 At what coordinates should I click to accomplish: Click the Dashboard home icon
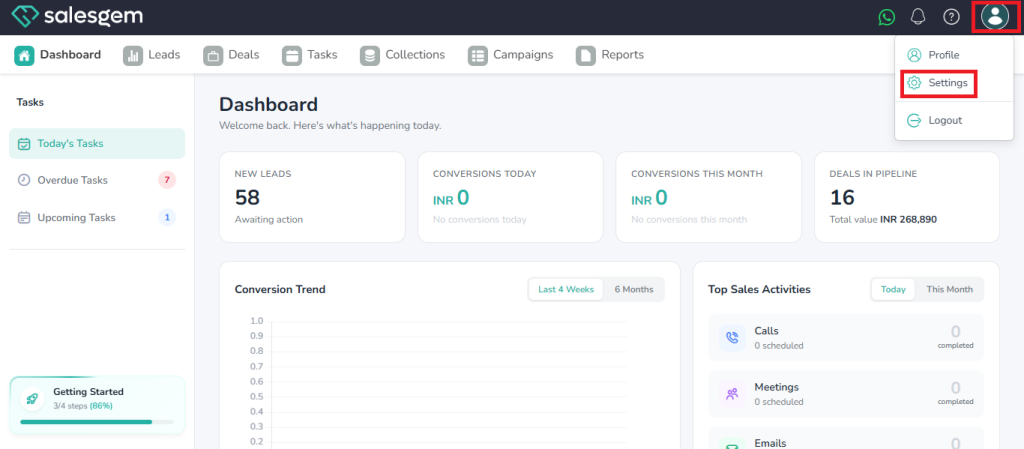[x=24, y=55]
